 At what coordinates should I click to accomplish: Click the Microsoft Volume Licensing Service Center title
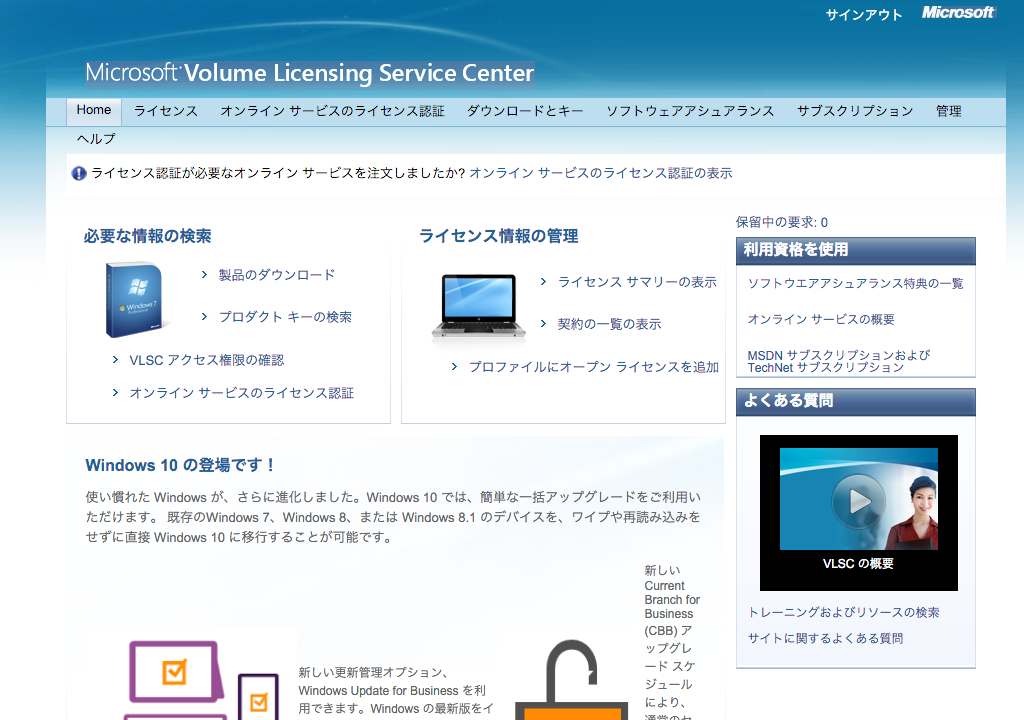pyautogui.click(x=310, y=73)
